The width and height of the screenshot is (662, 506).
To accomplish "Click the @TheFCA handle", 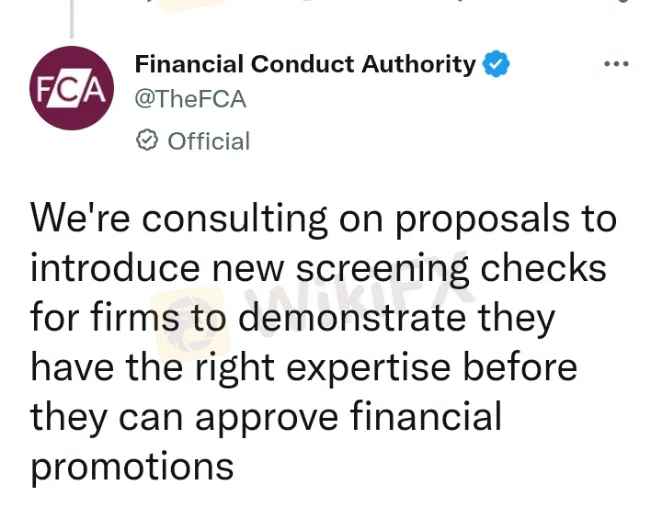I will [x=190, y=99].
